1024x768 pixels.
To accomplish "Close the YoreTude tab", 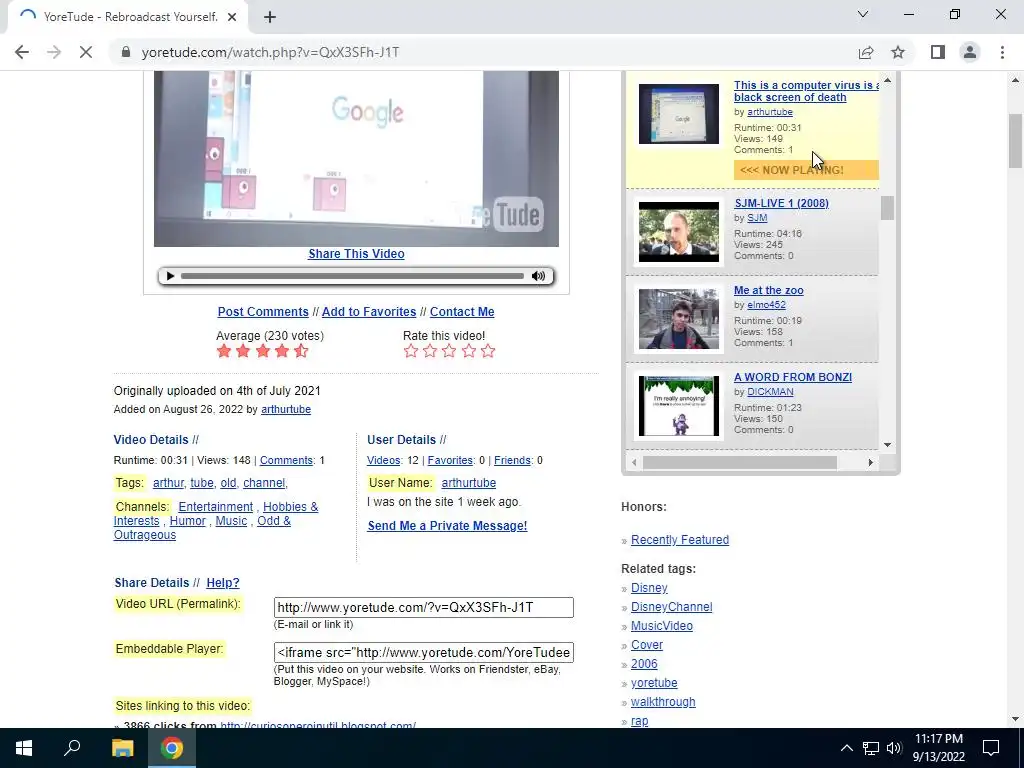I will (232, 17).
